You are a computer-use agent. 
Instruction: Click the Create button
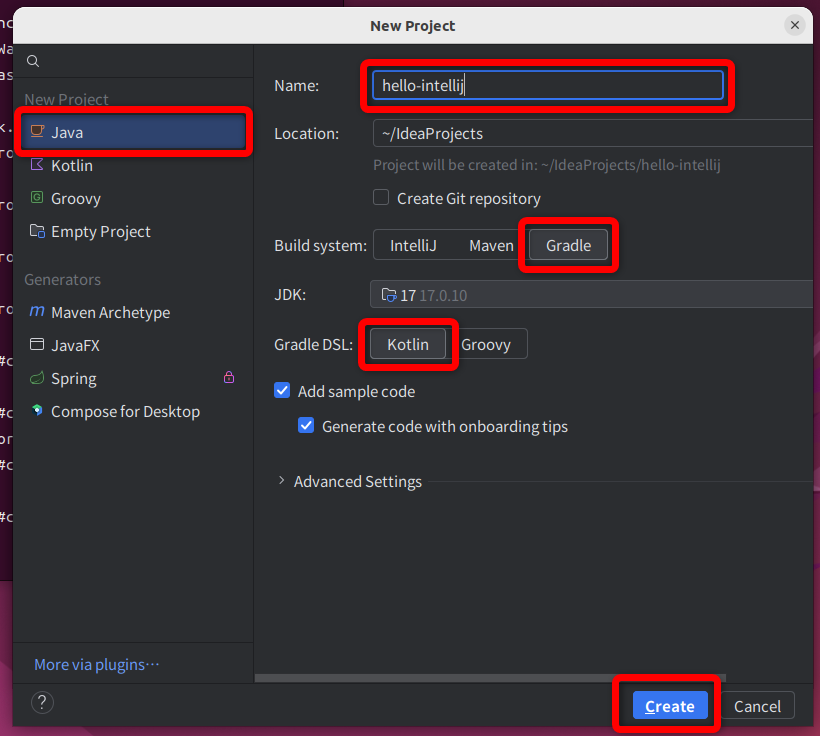click(x=670, y=706)
